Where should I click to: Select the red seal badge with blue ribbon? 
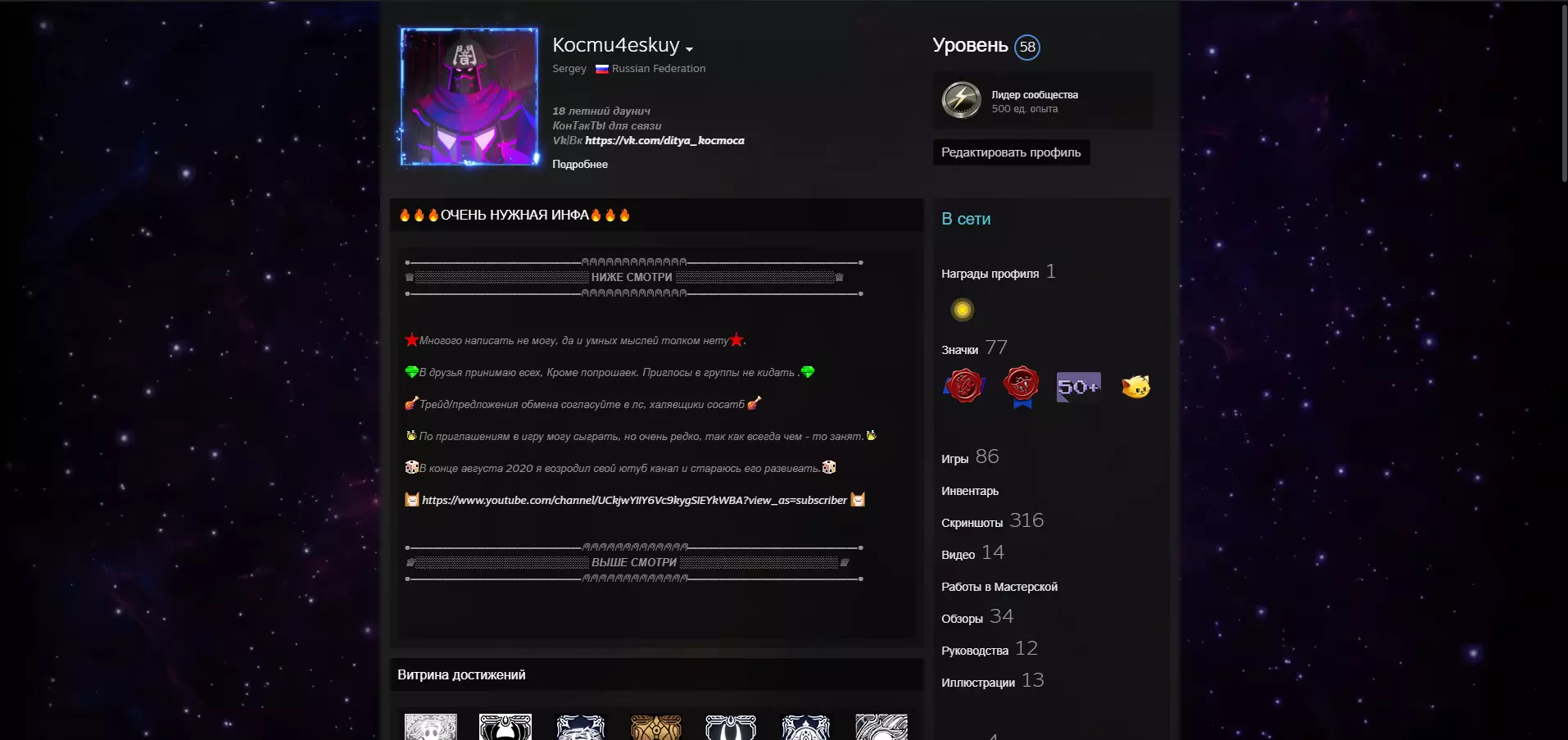(1021, 387)
